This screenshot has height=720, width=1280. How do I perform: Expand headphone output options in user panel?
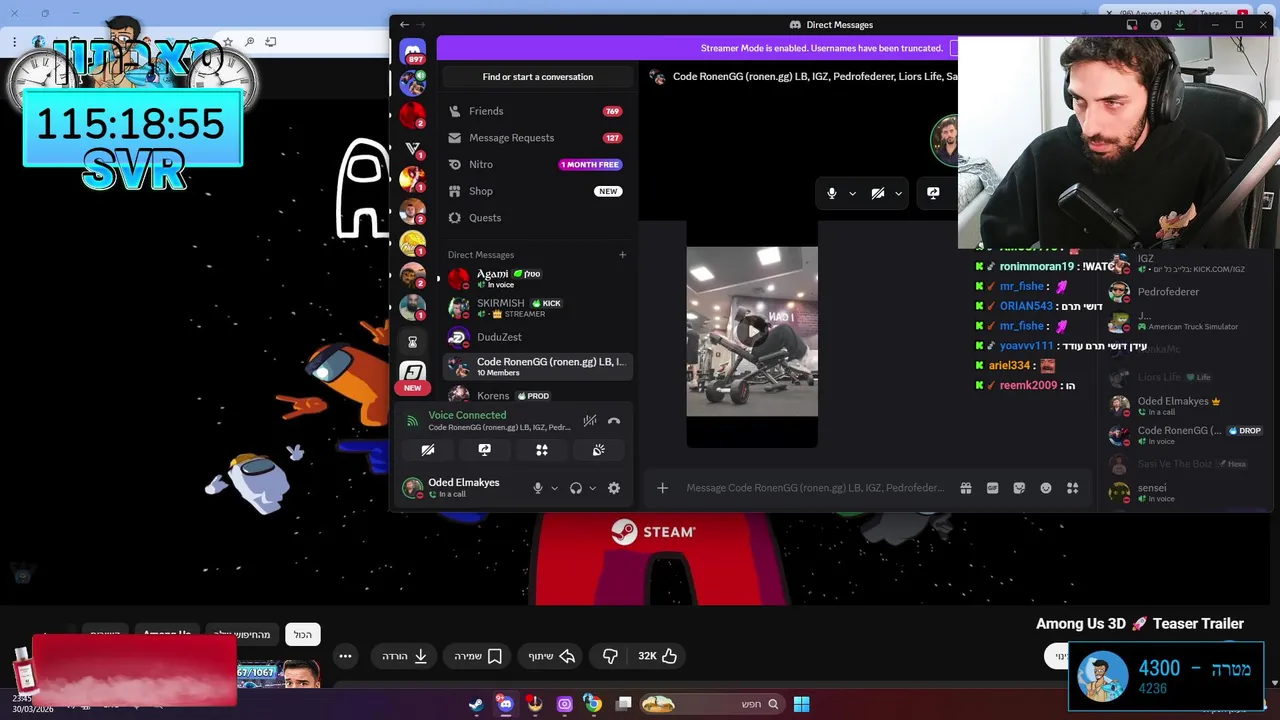click(x=592, y=488)
